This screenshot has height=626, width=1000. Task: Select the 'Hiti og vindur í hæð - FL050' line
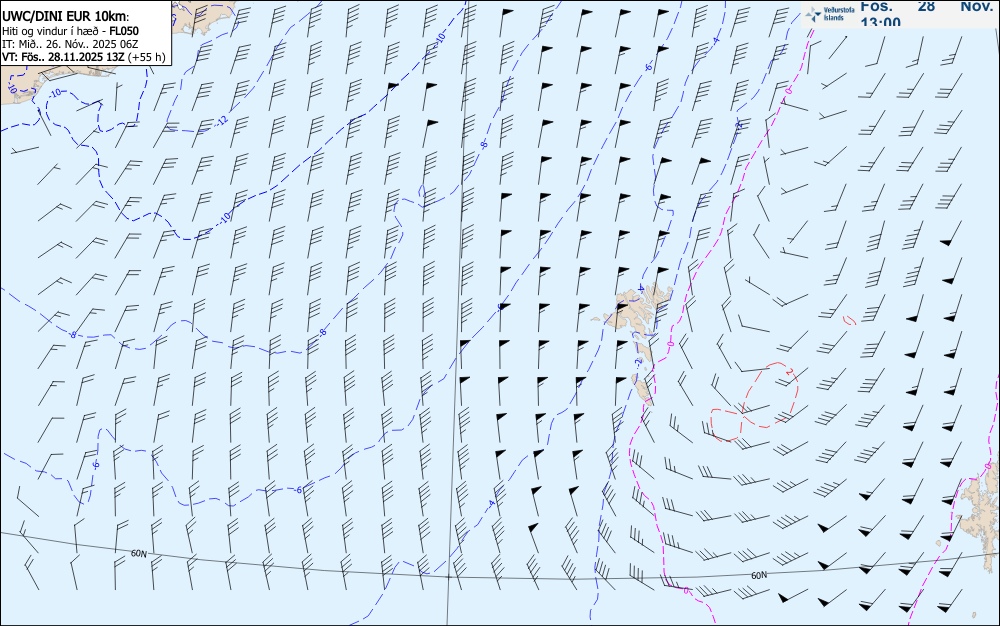[x=70, y=31]
